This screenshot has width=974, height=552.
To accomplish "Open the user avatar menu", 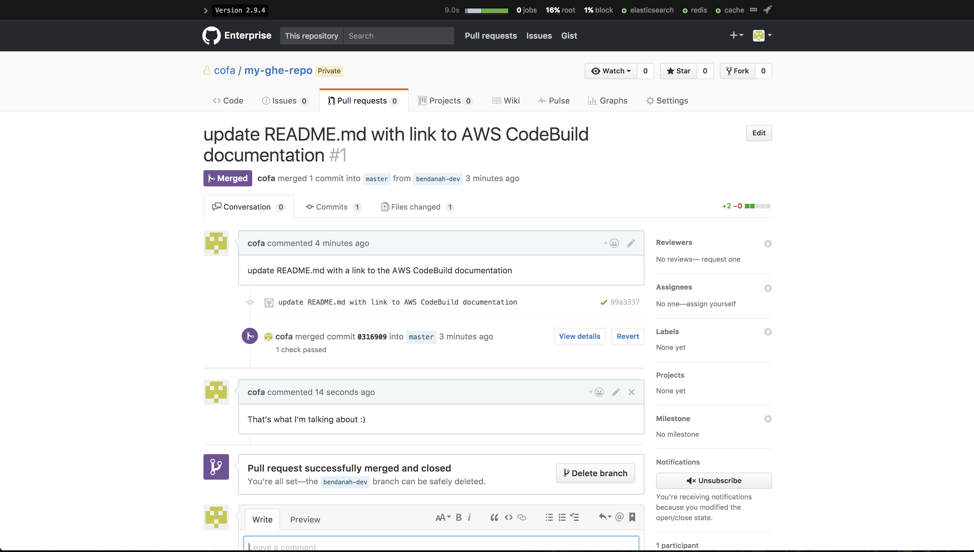I will (x=762, y=35).
